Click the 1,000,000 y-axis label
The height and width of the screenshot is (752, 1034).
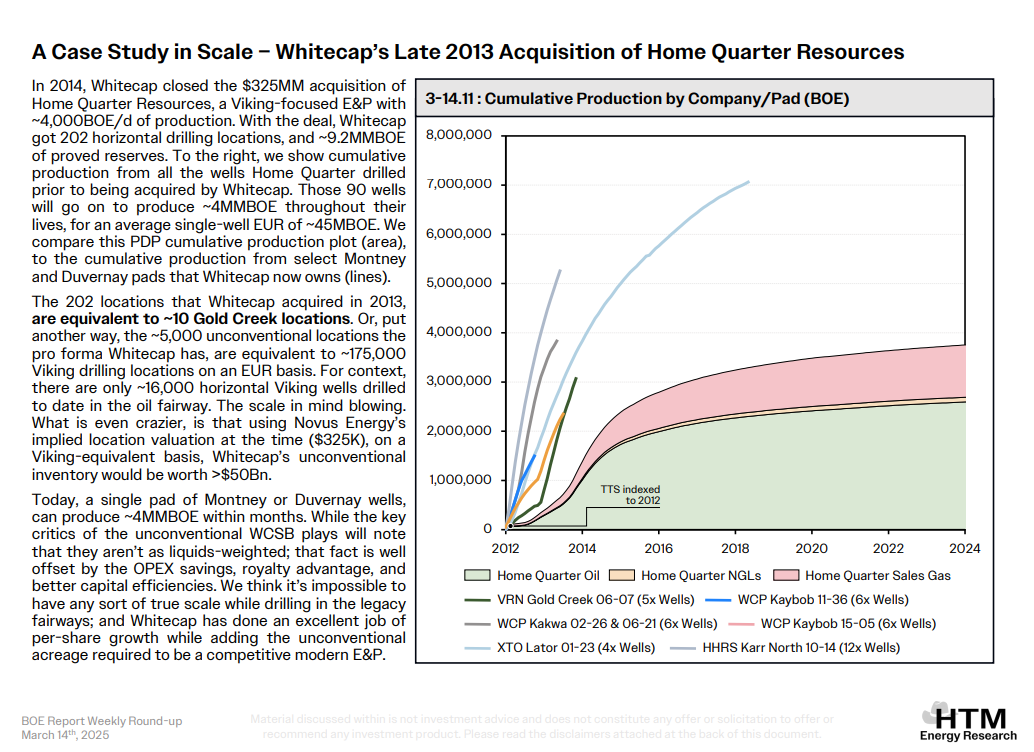point(460,480)
